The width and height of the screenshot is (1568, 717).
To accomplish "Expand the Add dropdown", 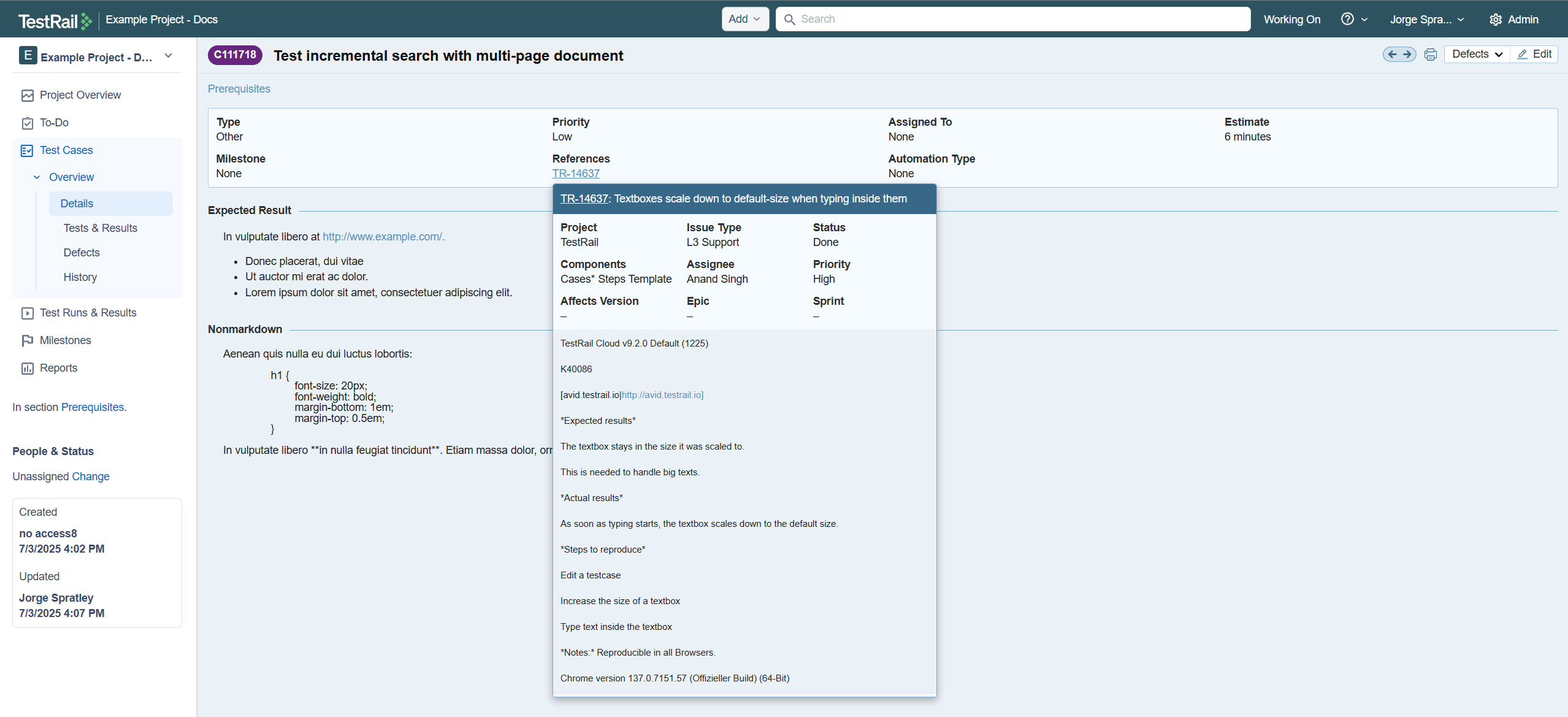I will tap(744, 19).
